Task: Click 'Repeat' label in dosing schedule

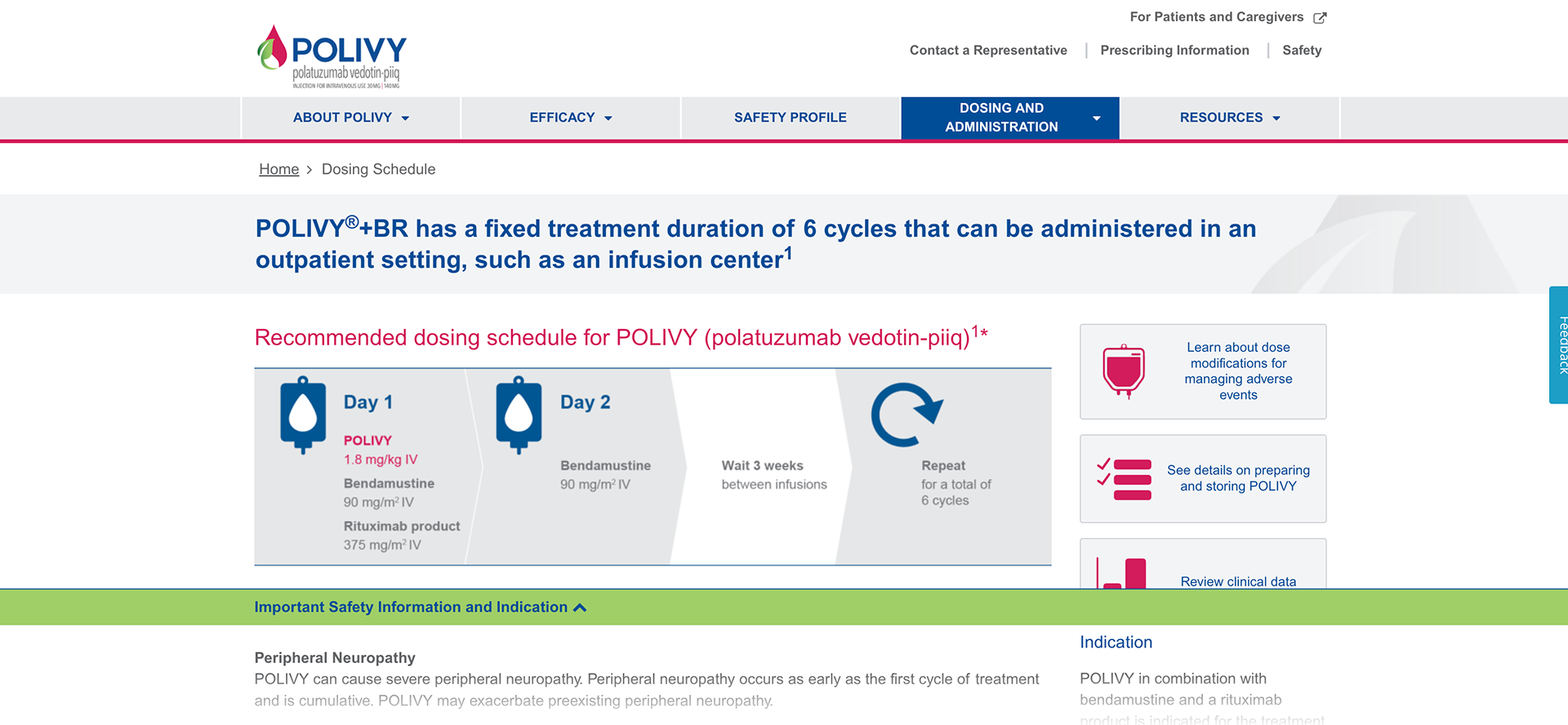Action: click(943, 465)
